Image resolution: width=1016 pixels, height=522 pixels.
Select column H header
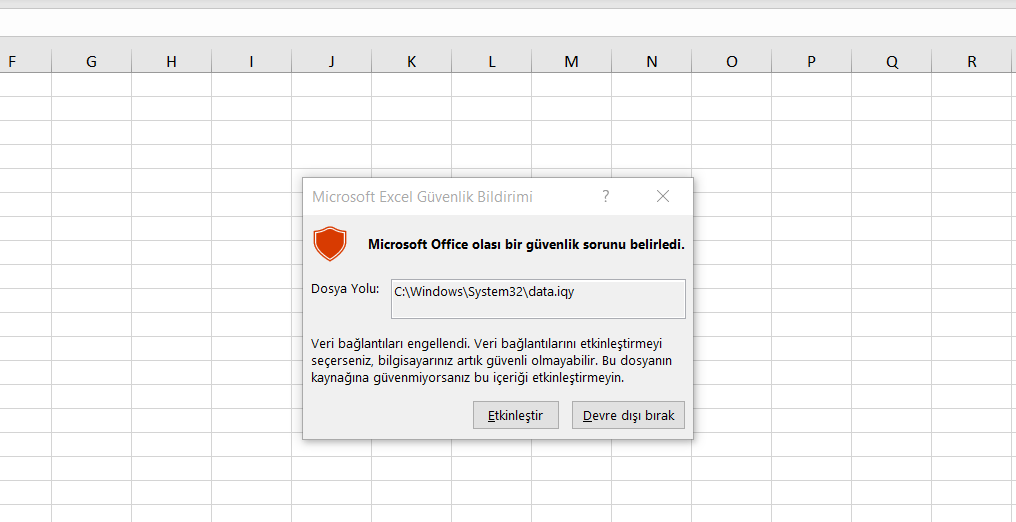pyautogui.click(x=171, y=62)
